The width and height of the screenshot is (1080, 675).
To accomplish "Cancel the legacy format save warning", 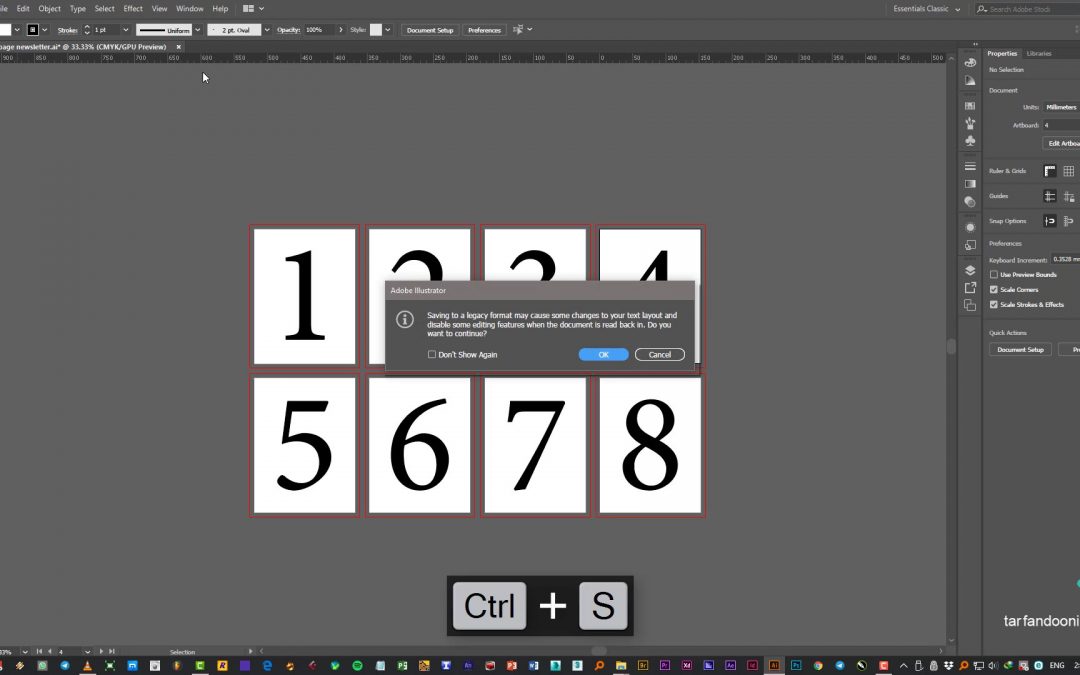I will click(x=659, y=355).
